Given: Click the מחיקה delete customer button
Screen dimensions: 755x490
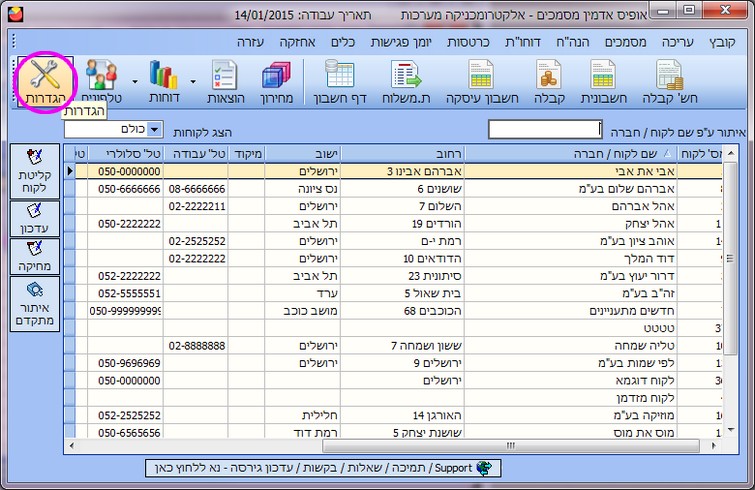Looking at the screenshot, I should pos(35,257).
